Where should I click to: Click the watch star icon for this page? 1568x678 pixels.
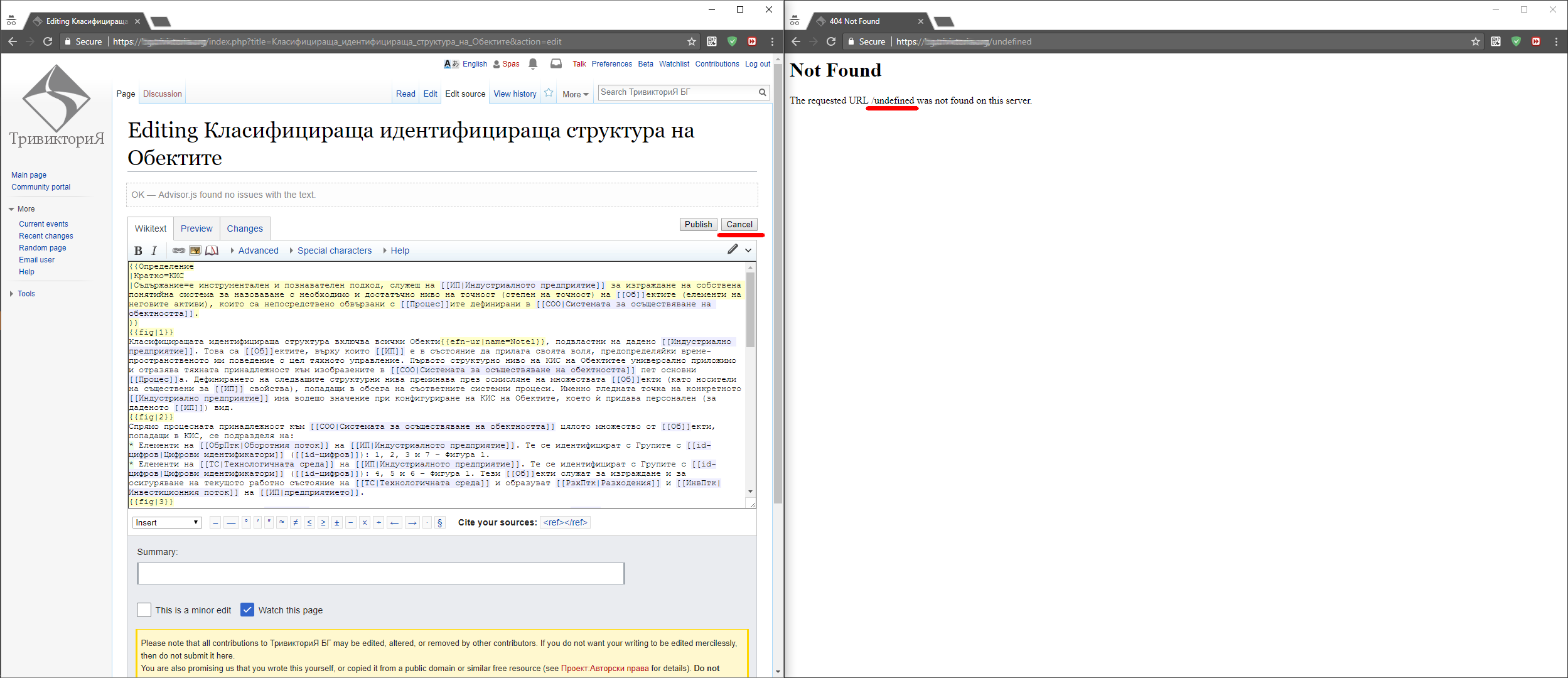pyautogui.click(x=549, y=93)
